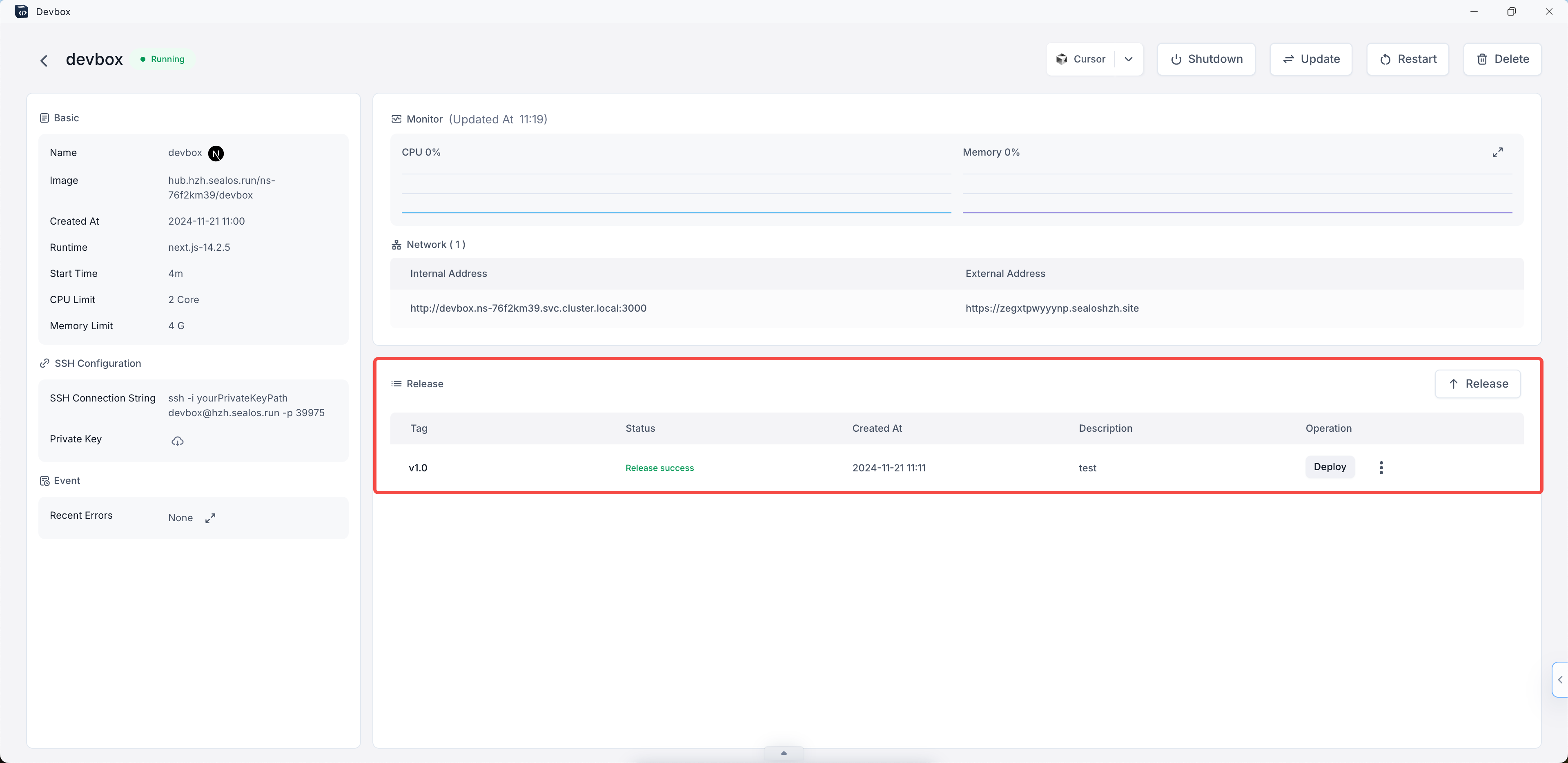1568x763 pixels.
Task: Copy the internal address cluster.local:3000
Action: (528, 308)
